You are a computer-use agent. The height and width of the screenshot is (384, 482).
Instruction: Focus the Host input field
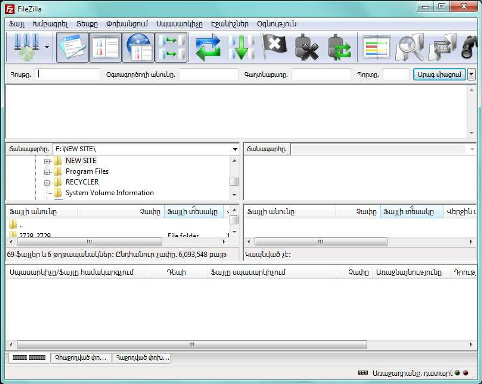[68, 74]
